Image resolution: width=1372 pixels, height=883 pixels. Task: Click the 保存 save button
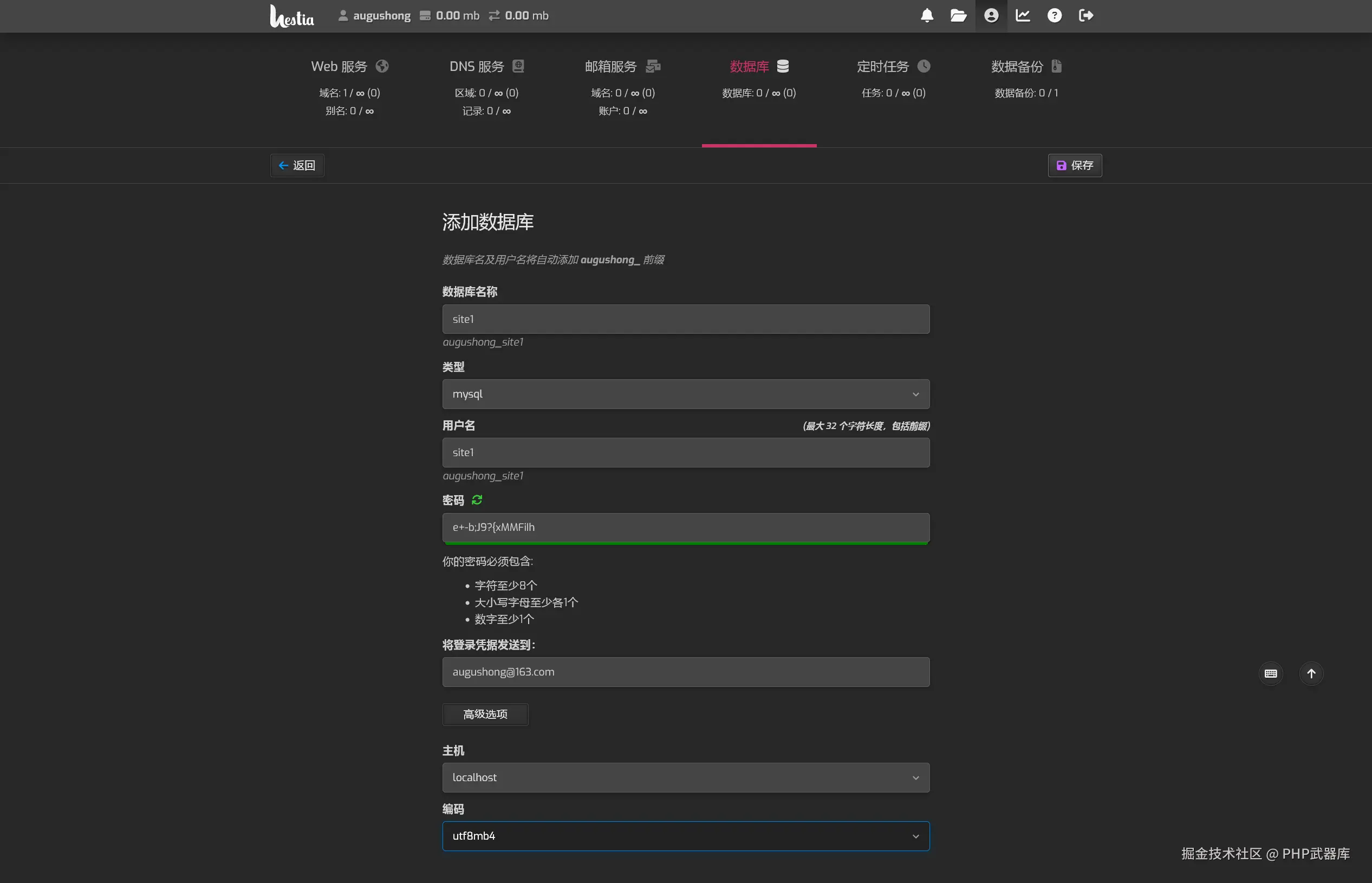(1075, 166)
